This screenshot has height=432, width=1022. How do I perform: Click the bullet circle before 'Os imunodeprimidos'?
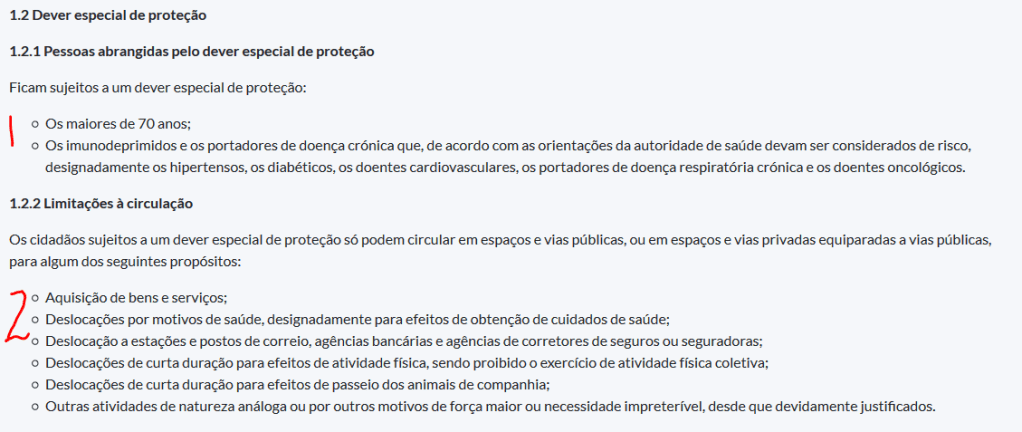[35, 146]
